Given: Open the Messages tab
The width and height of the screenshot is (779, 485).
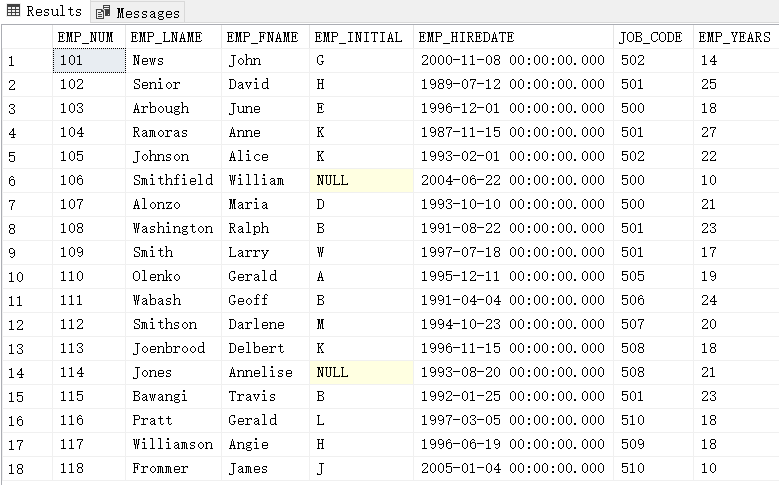Looking at the screenshot, I should click(x=147, y=13).
